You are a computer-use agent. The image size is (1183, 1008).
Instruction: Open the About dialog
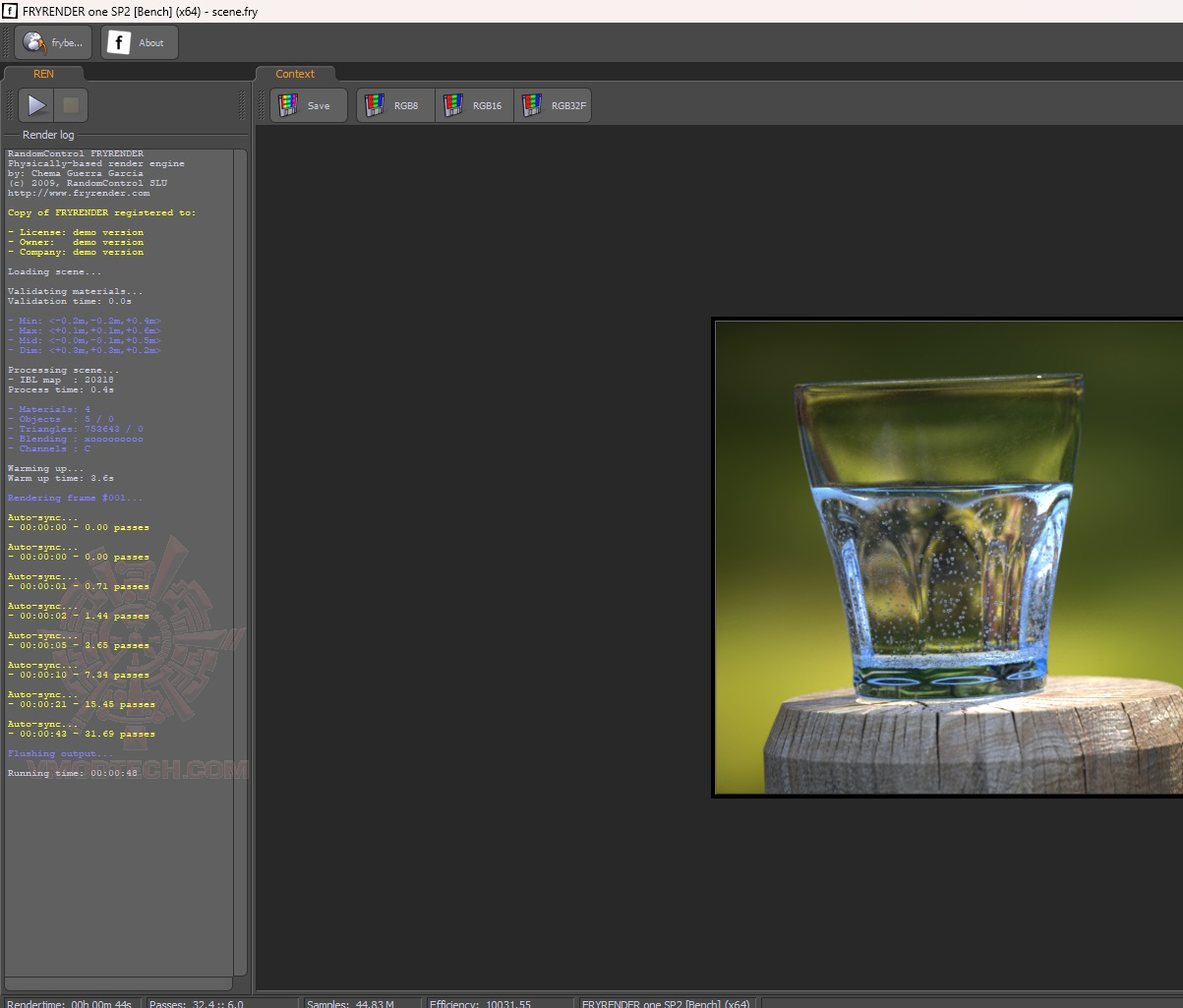(x=140, y=42)
